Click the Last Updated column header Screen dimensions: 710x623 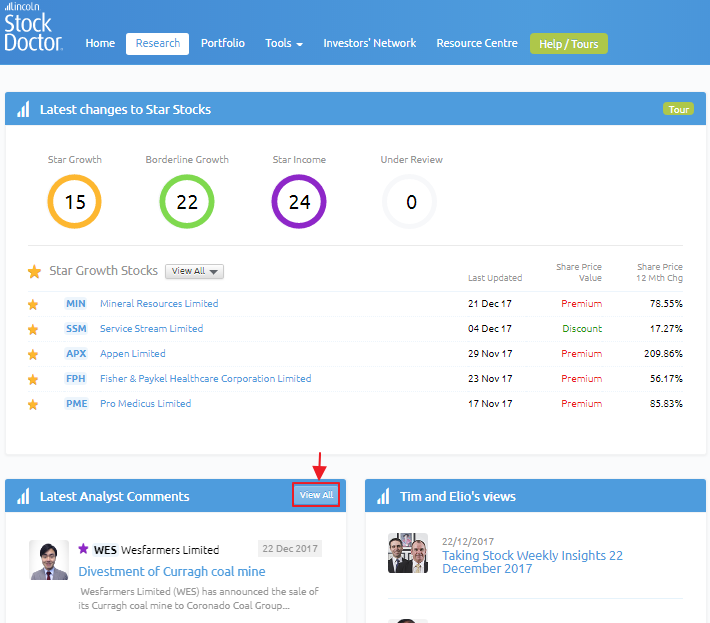[495, 278]
